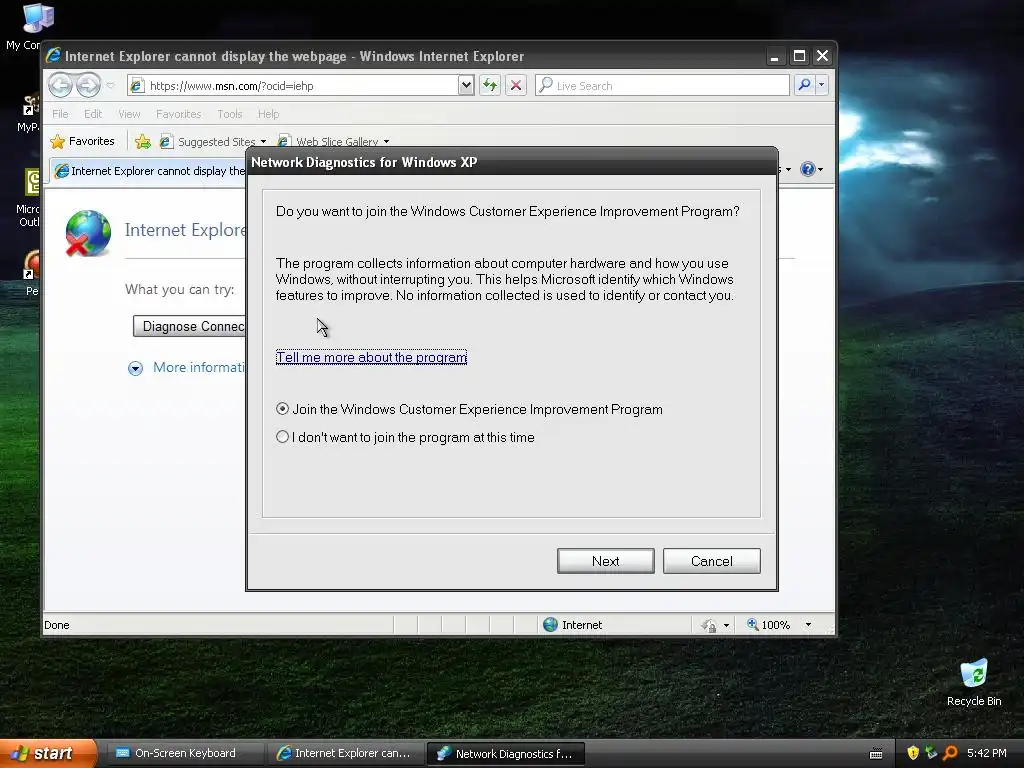The width and height of the screenshot is (1024, 768).
Task: Click the 5:42 PM clock
Action: click(x=986, y=753)
